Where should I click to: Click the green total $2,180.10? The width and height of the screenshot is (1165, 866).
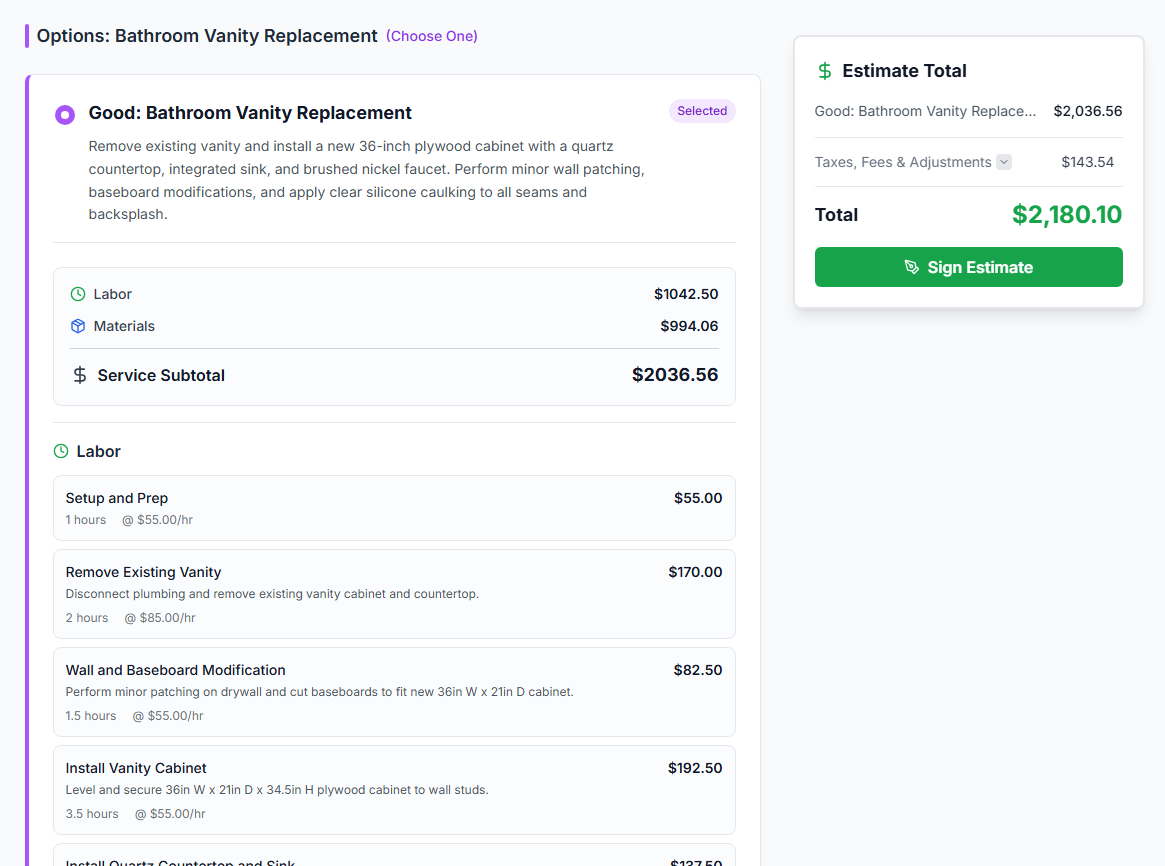[1066, 215]
